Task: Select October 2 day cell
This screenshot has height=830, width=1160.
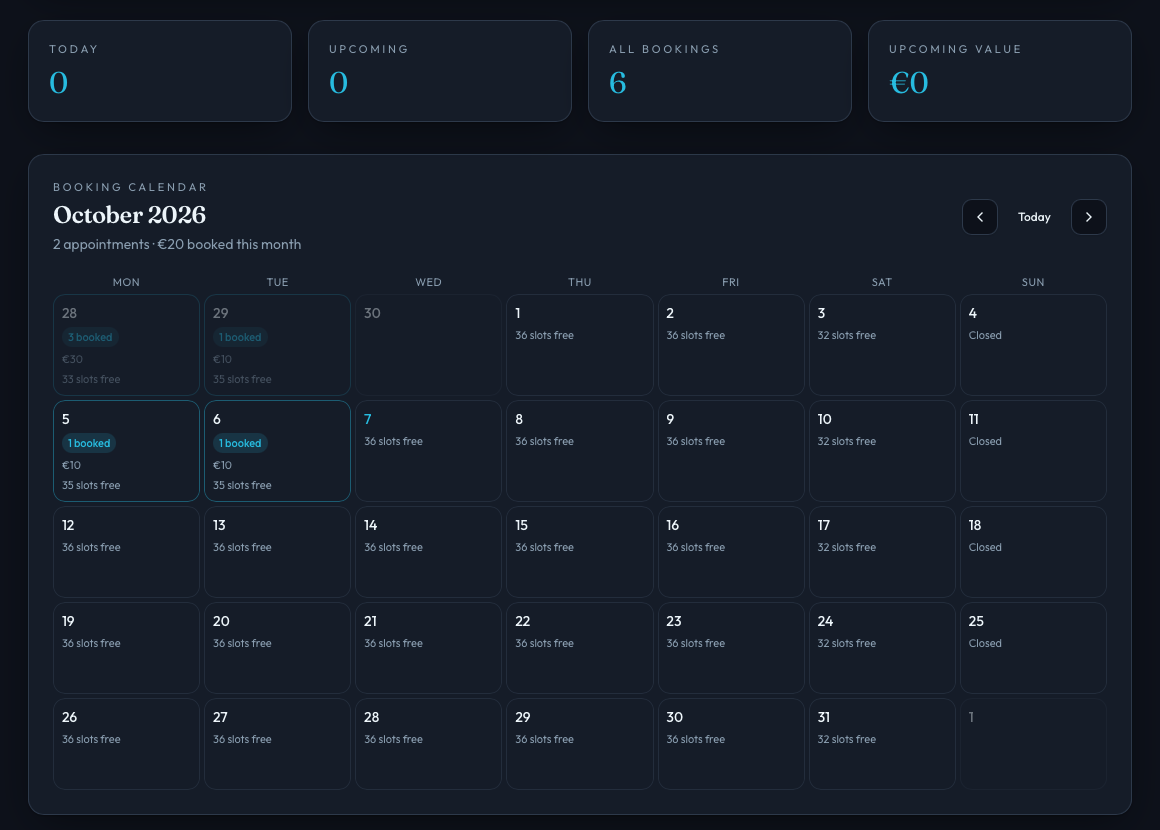Action: click(x=731, y=345)
